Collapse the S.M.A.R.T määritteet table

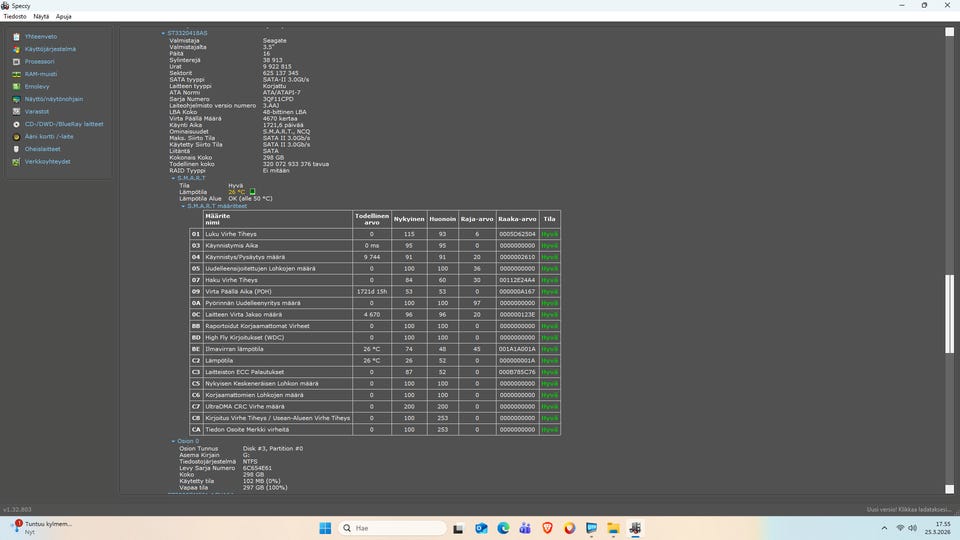coord(183,206)
